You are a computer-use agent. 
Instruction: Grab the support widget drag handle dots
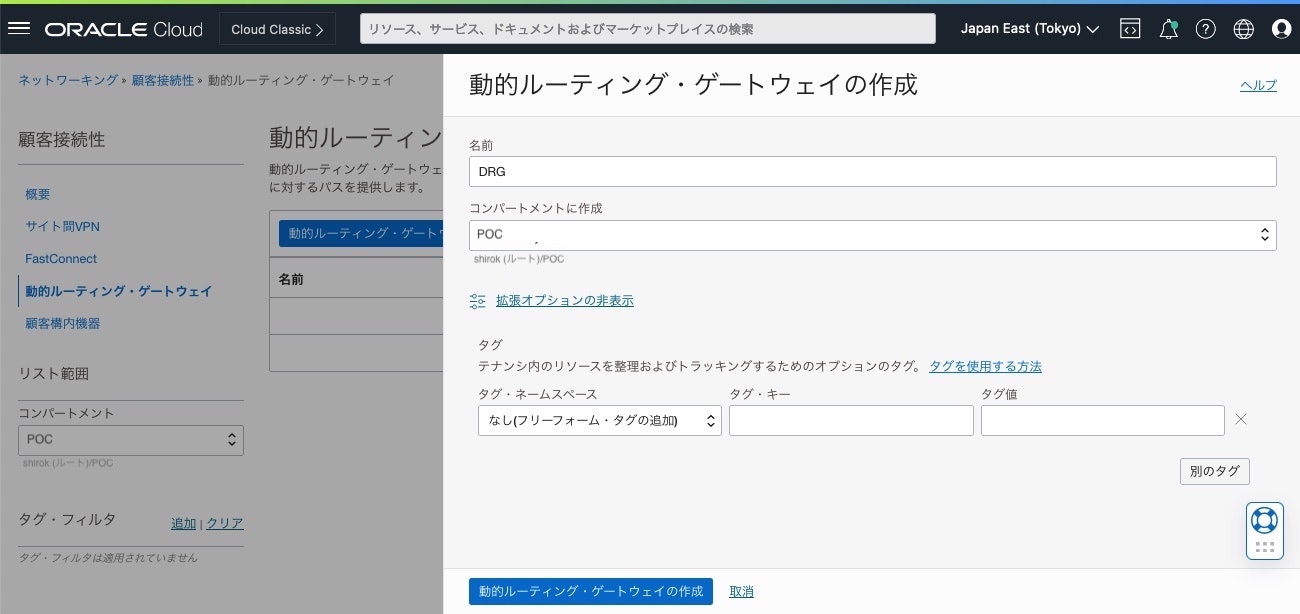(x=1264, y=547)
